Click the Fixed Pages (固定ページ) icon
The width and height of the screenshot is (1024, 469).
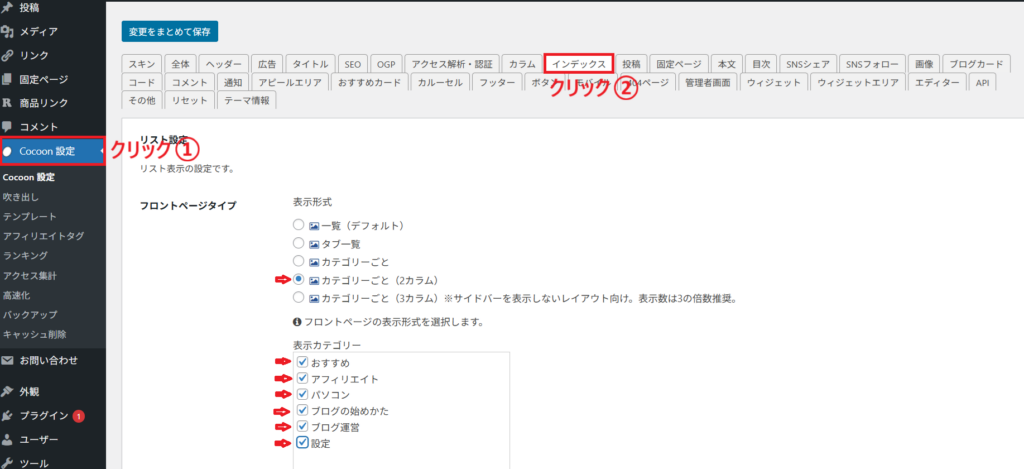click(8, 79)
